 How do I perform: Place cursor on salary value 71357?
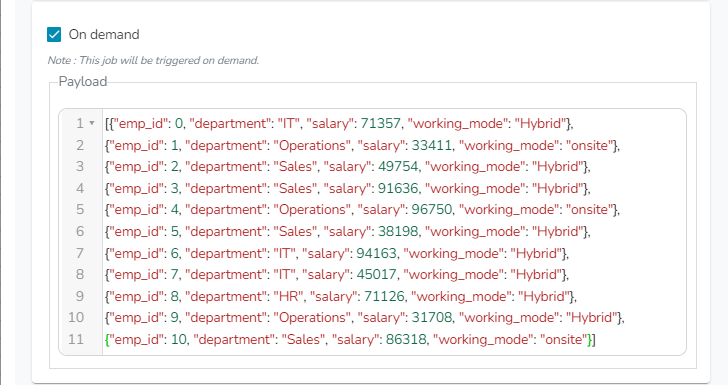[x=380, y=124]
